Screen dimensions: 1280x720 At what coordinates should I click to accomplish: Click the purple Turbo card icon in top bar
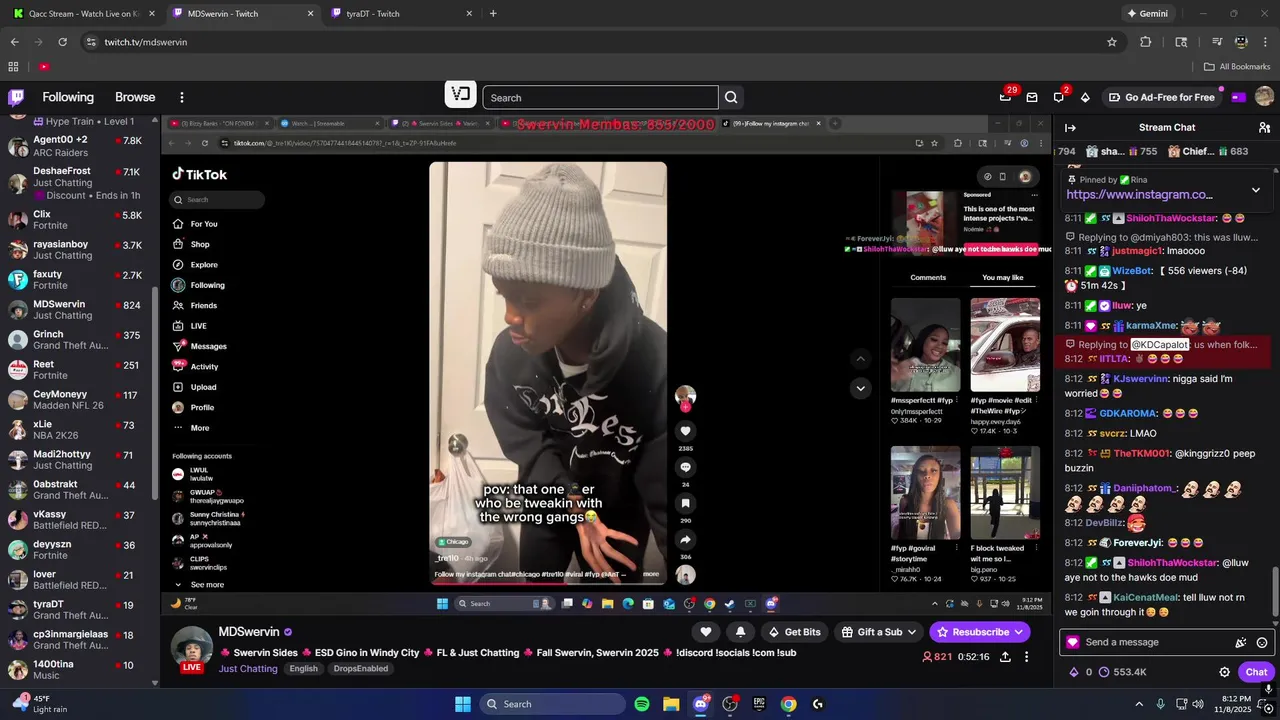1239,97
